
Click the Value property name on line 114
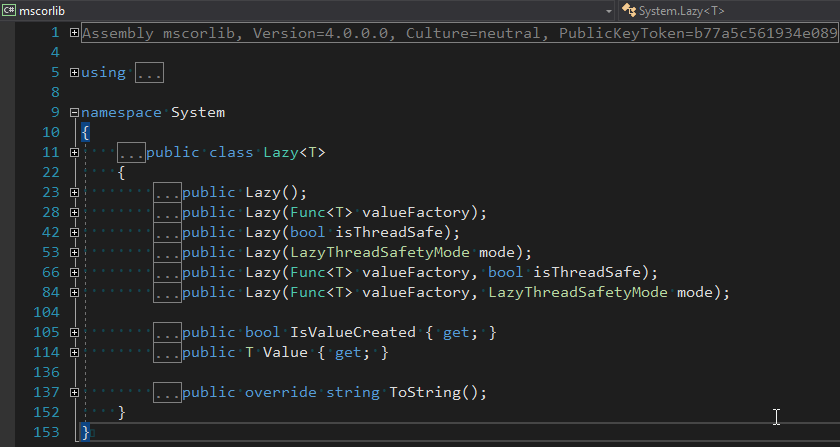(x=285, y=353)
